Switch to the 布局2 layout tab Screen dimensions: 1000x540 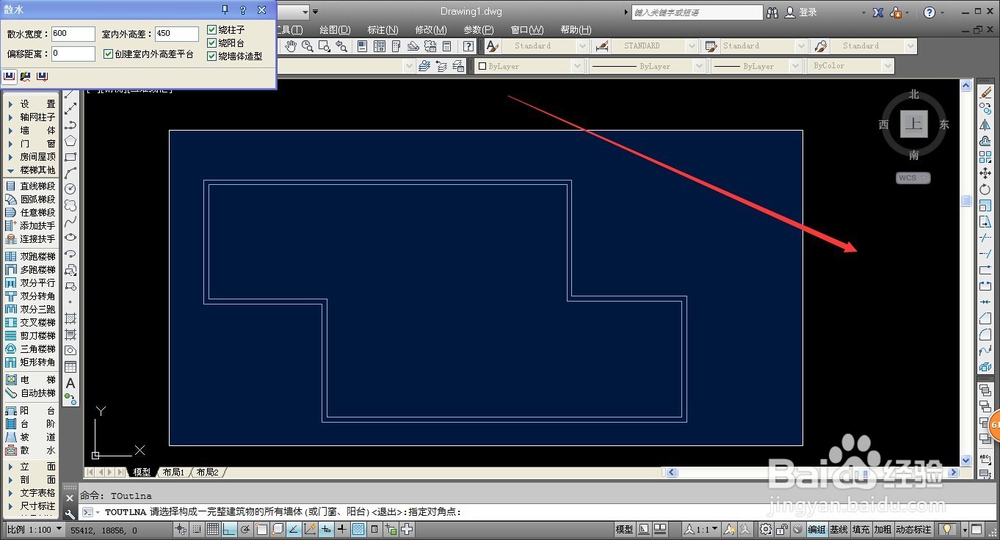[x=207, y=472]
